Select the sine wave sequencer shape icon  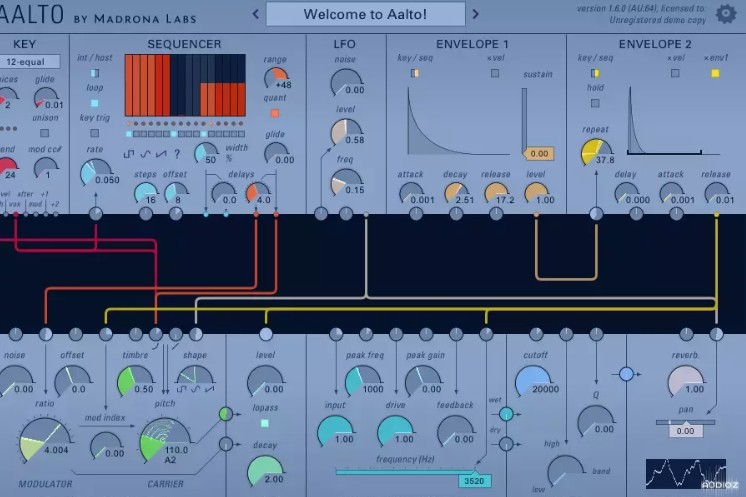click(145, 154)
